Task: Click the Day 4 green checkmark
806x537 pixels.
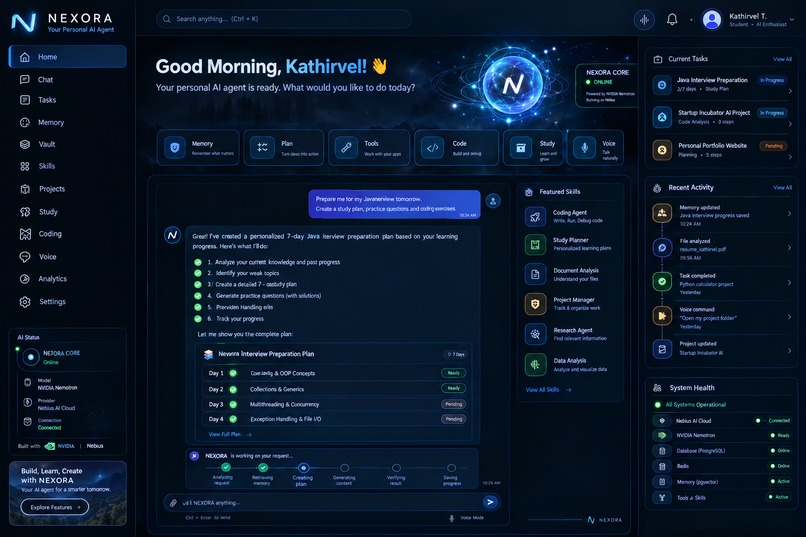Action: point(233,419)
